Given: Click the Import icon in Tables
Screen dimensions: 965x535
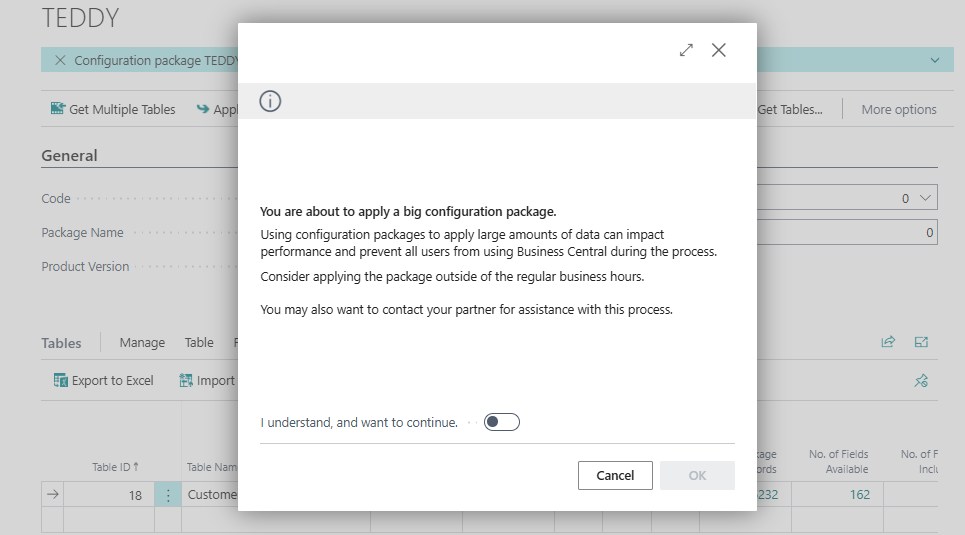Looking at the screenshot, I should pos(186,380).
